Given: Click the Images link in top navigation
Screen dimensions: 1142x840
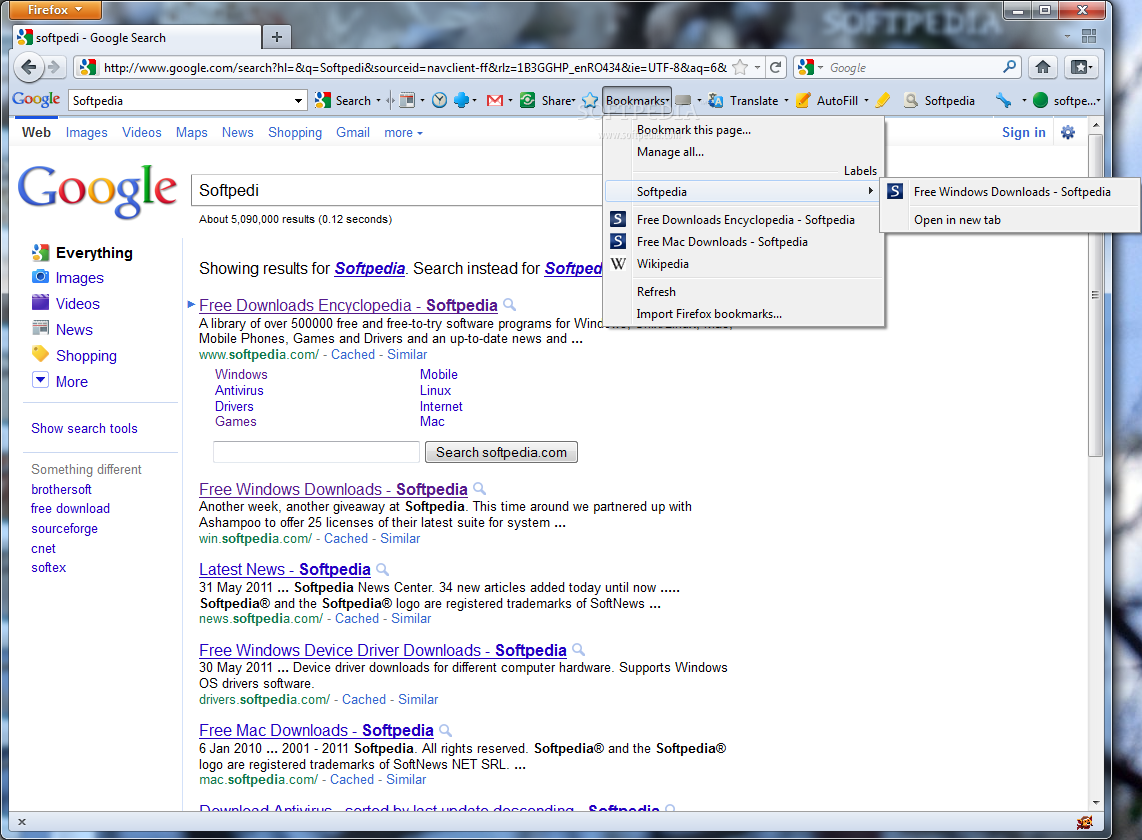Looking at the screenshot, I should click(x=87, y=133).
